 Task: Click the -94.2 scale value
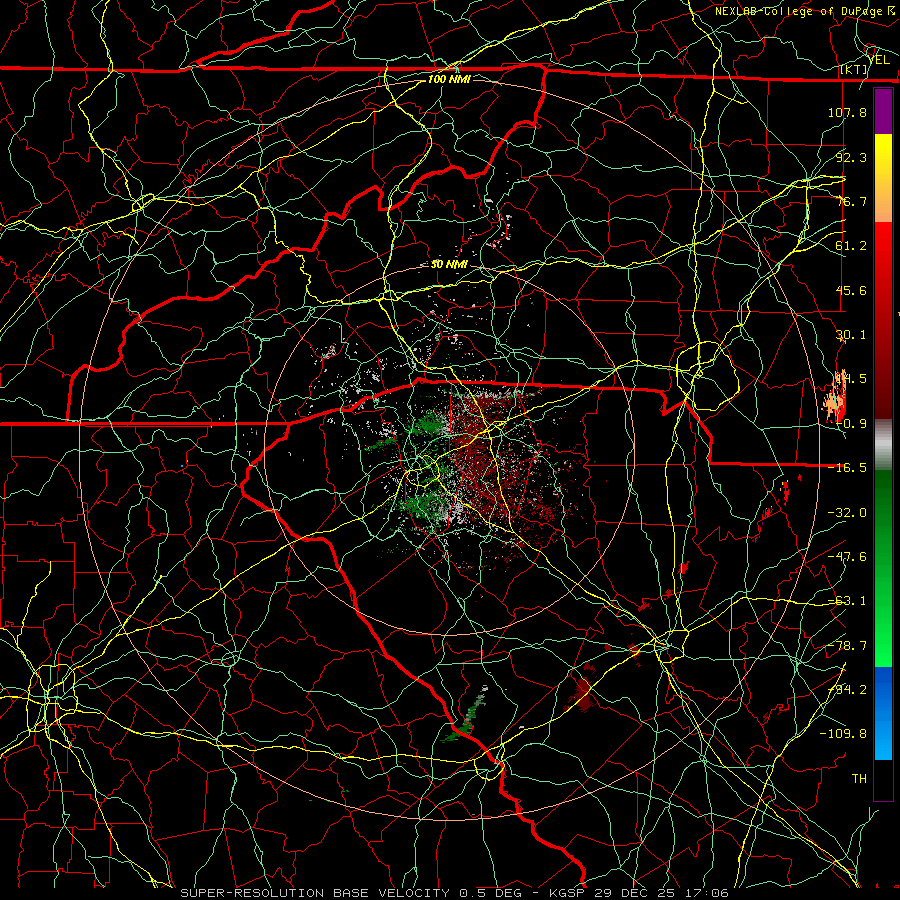tap(847, 690)
